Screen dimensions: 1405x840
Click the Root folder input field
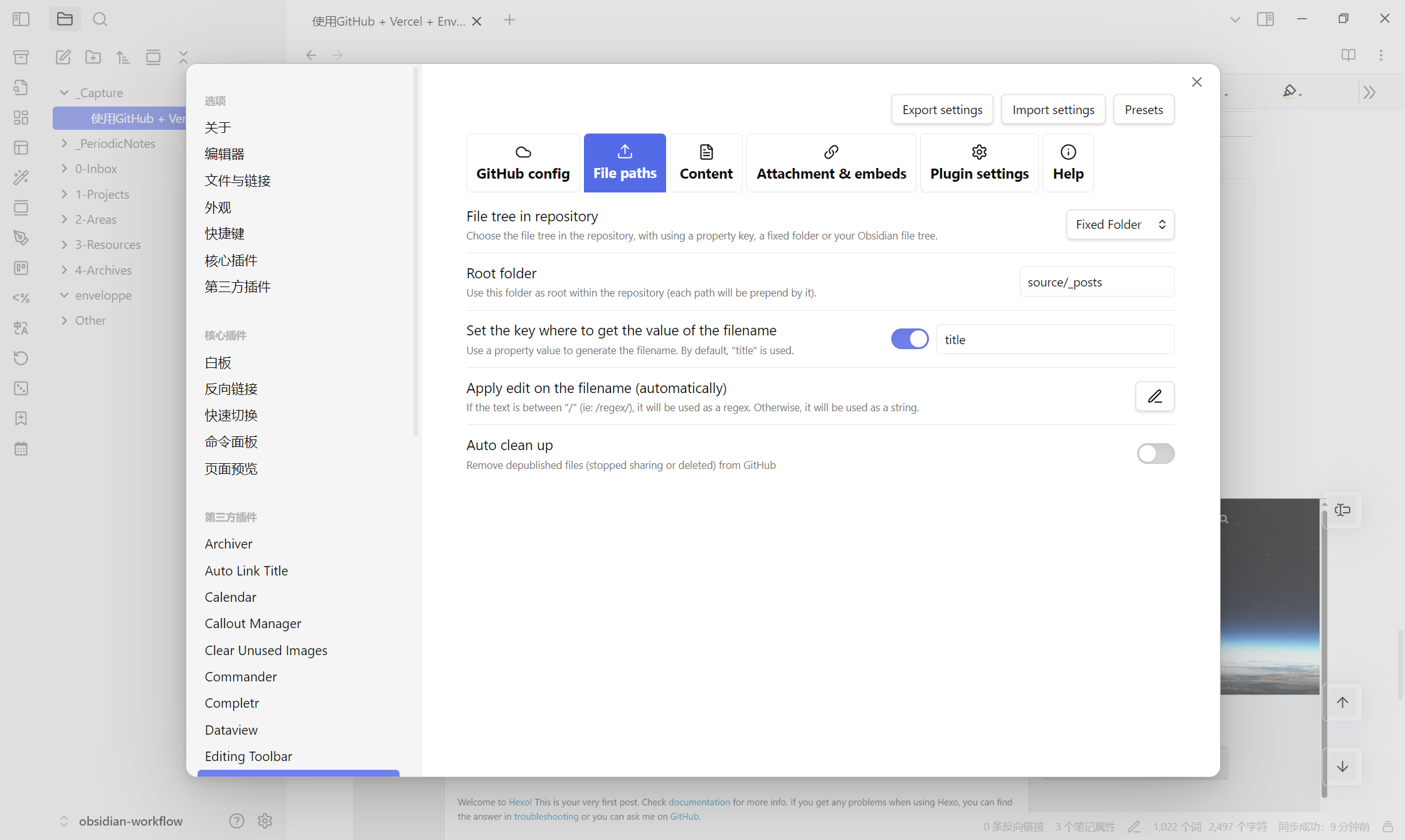pyautogui.click(x=1097, y=281)
